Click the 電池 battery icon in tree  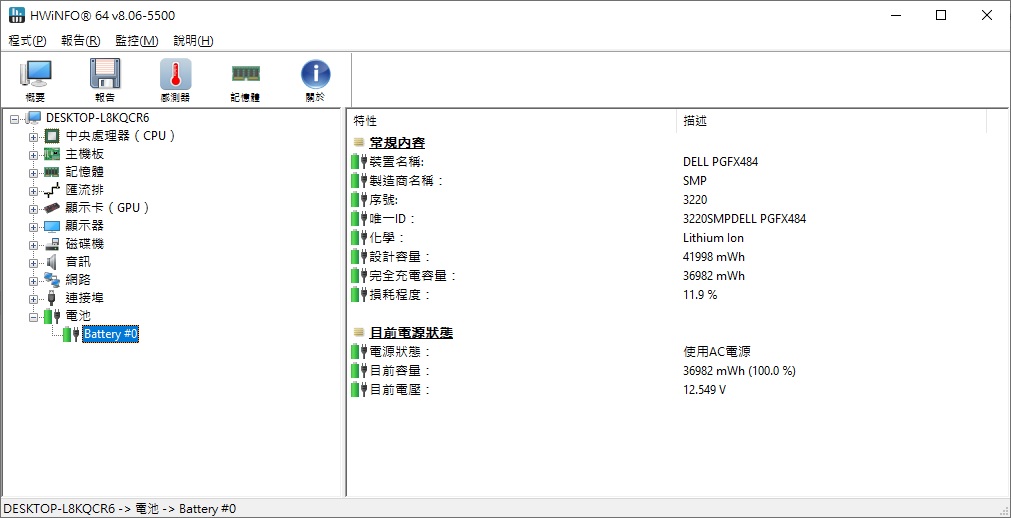click(52, 316)
